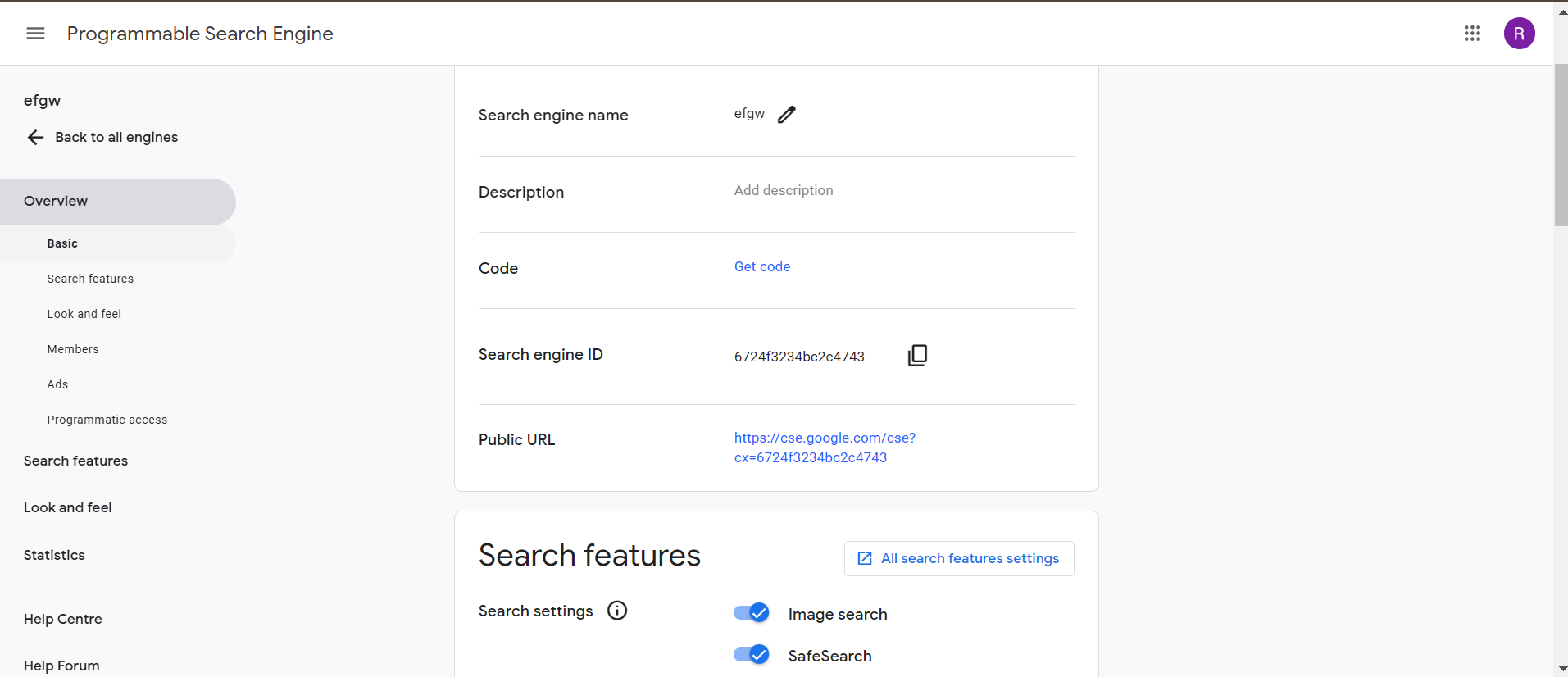1568x677 pixels.
Task: Click the back arrow to all engines
Action: (x=35, y=138)
